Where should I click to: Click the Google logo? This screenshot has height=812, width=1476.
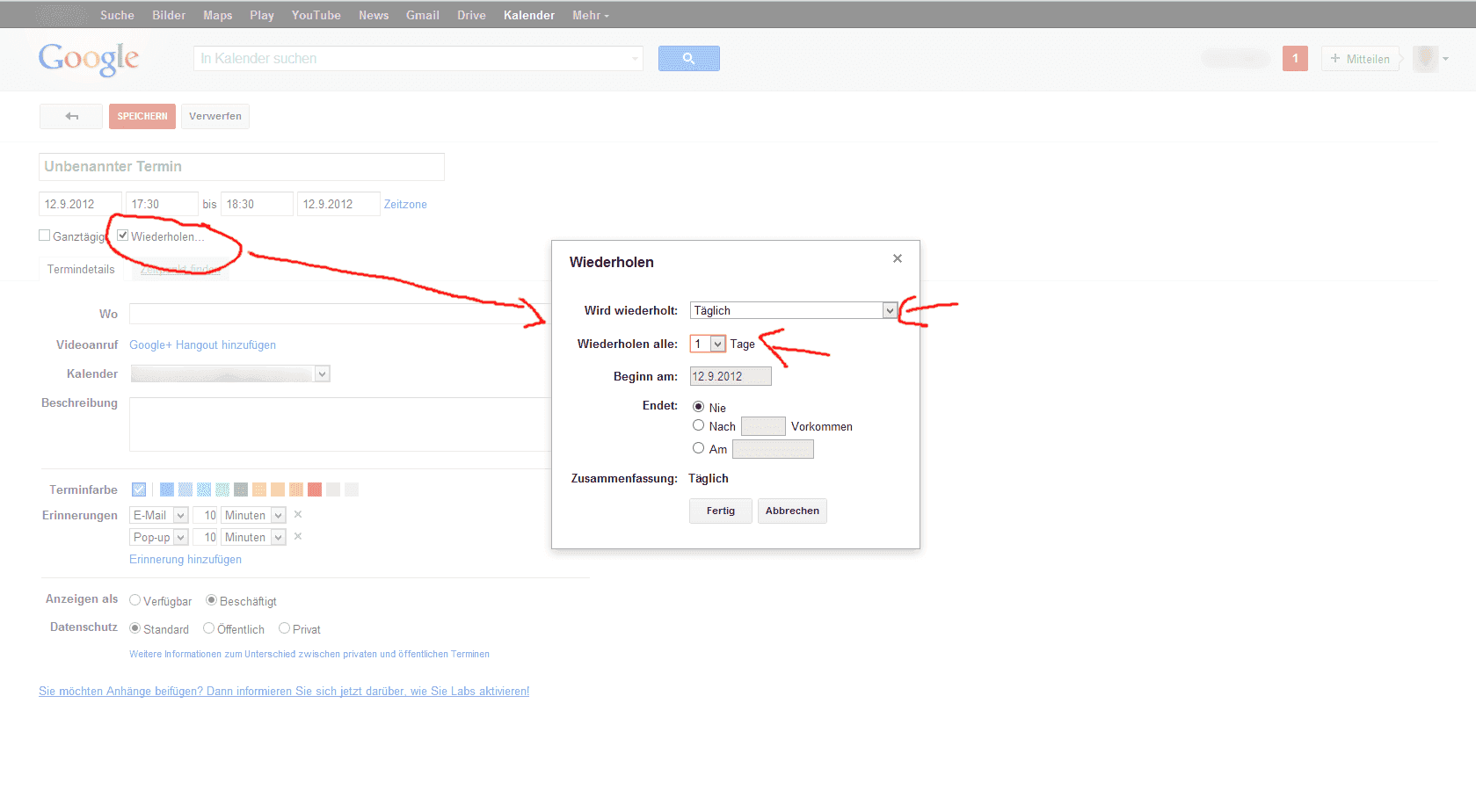88,59
